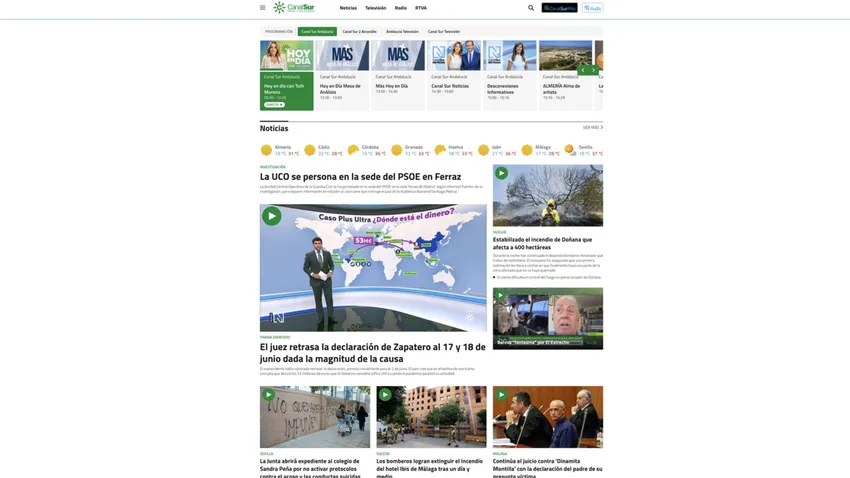Expand Noticias with VER MÁS
The image size is (850, 478).
coord(593,127)
